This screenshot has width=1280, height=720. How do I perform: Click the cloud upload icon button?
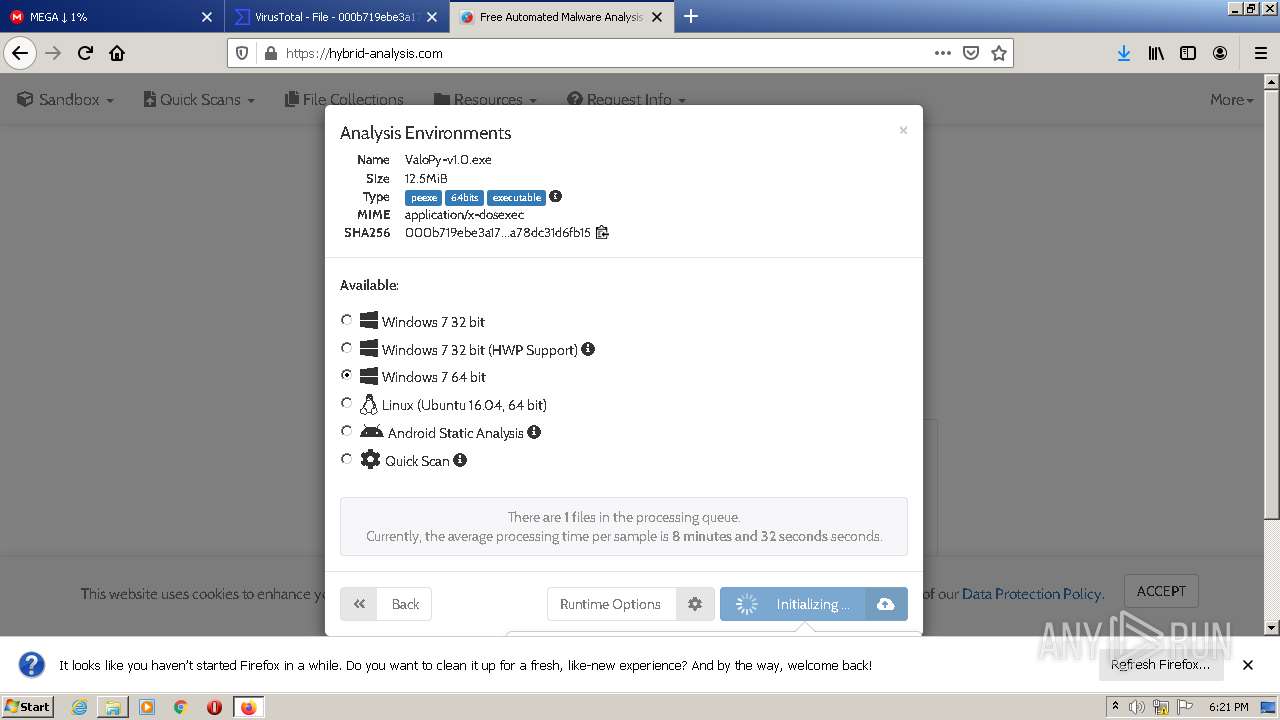pos(886,604)
